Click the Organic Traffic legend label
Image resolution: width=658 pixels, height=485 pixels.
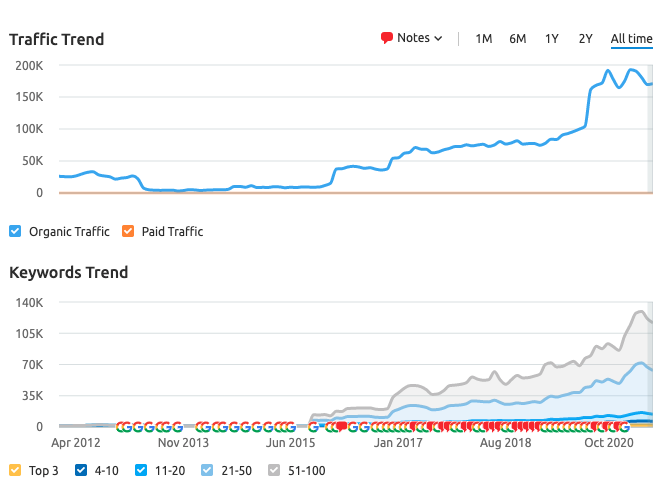click(x=69, y=232)
